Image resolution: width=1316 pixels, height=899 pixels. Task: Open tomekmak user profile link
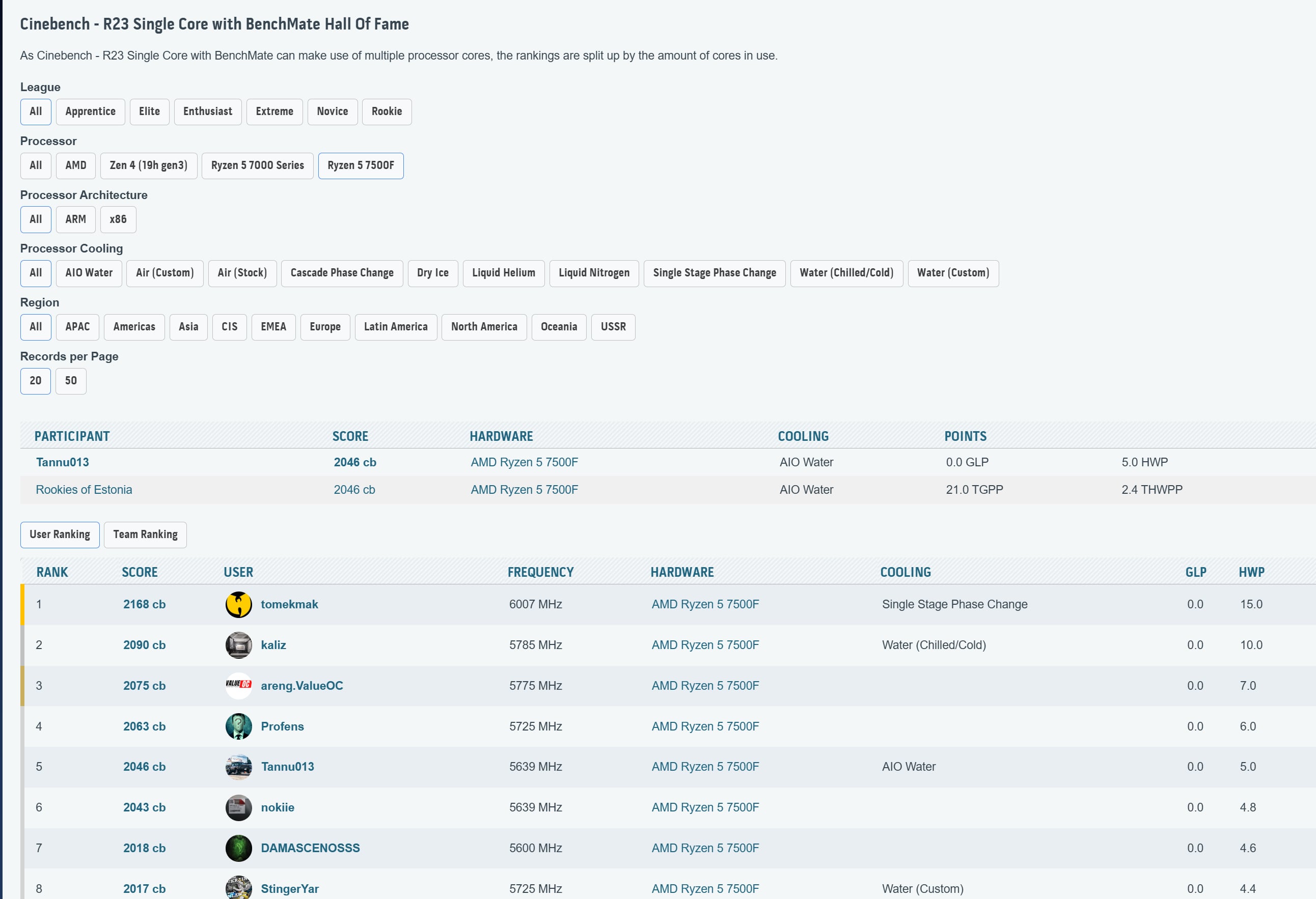click(289, 604)
